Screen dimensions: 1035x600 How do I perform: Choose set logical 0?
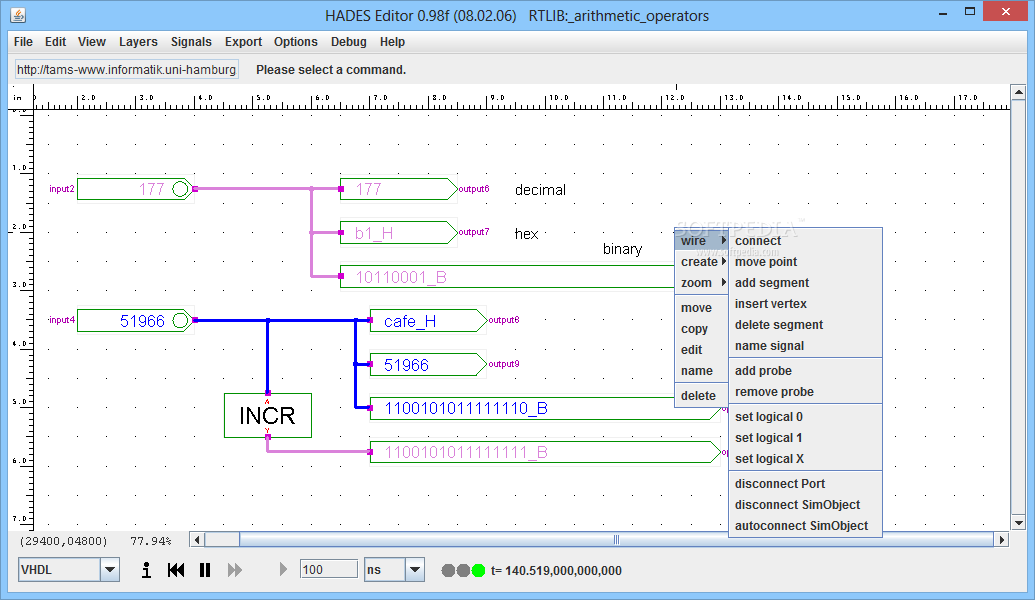pyautogui.click(x=805, y=417)
